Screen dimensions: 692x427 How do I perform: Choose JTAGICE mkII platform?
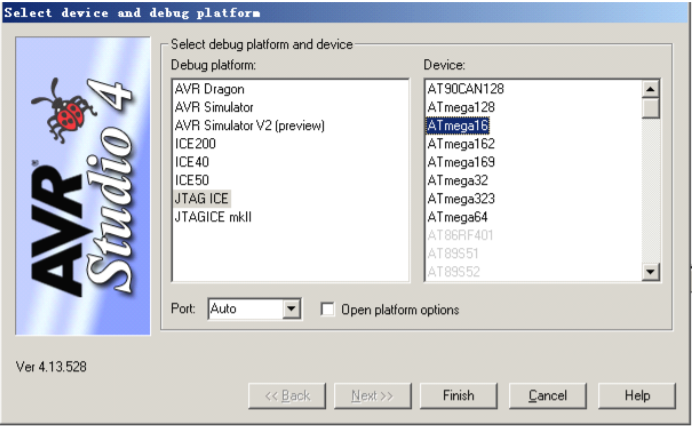(213, 217)
